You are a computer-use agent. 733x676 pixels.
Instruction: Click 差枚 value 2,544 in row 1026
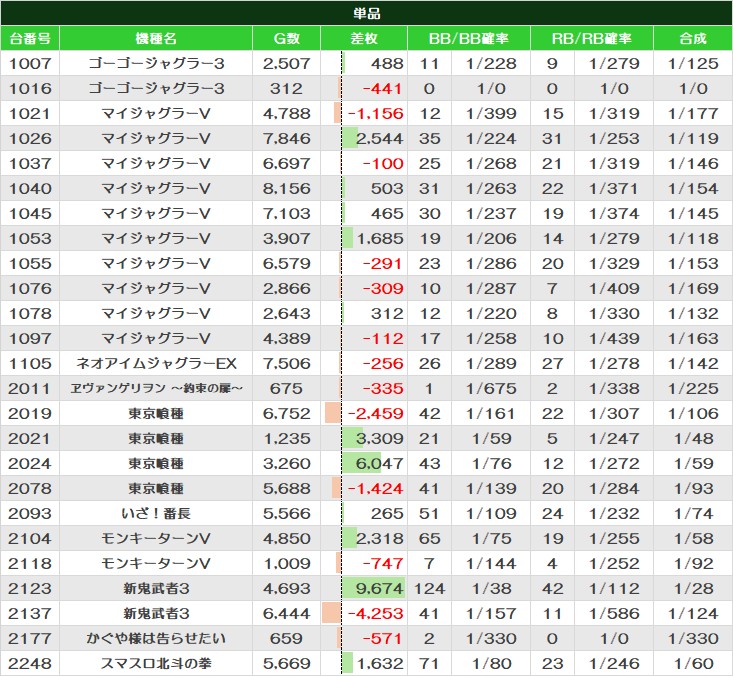380,138
